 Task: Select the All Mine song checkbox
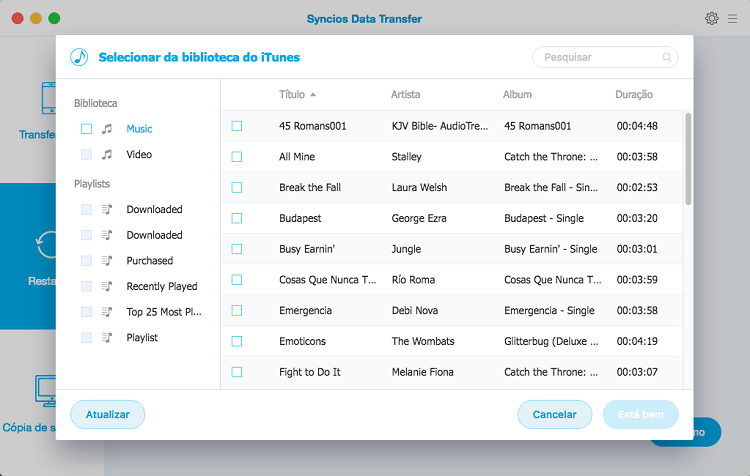tap(237, 156)
